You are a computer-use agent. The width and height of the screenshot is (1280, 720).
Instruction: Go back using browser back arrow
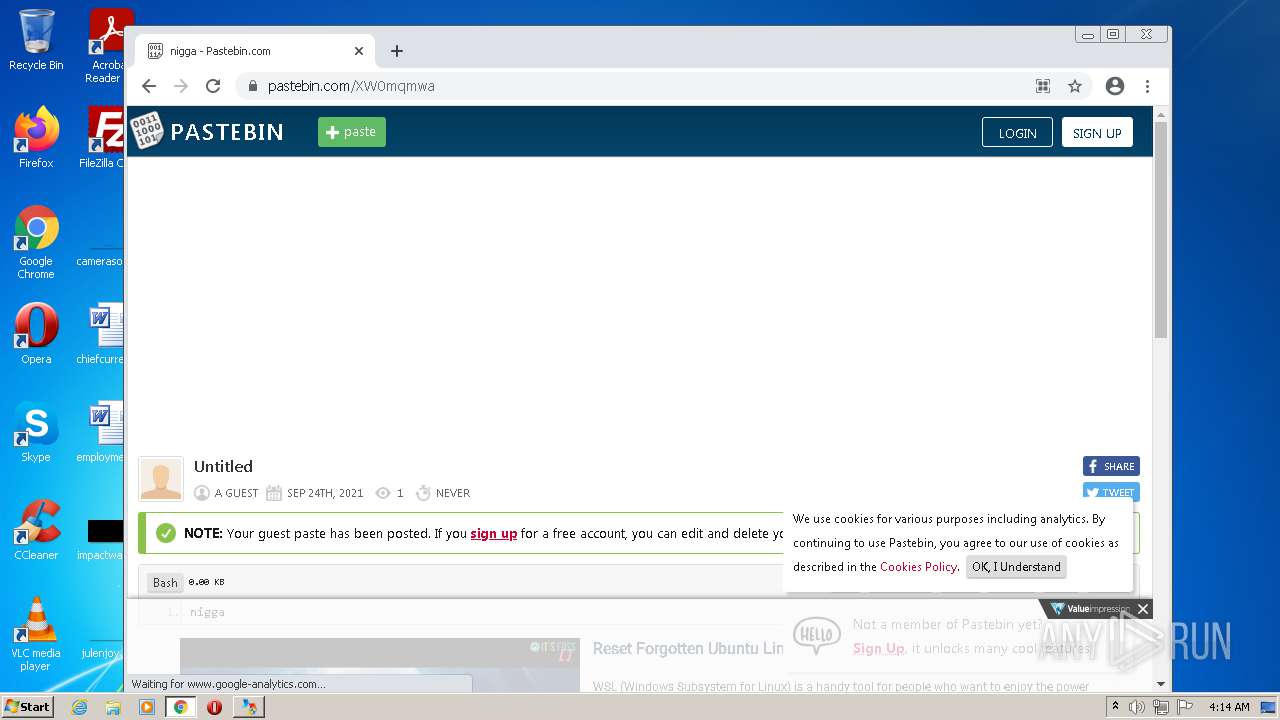(149, 86)
